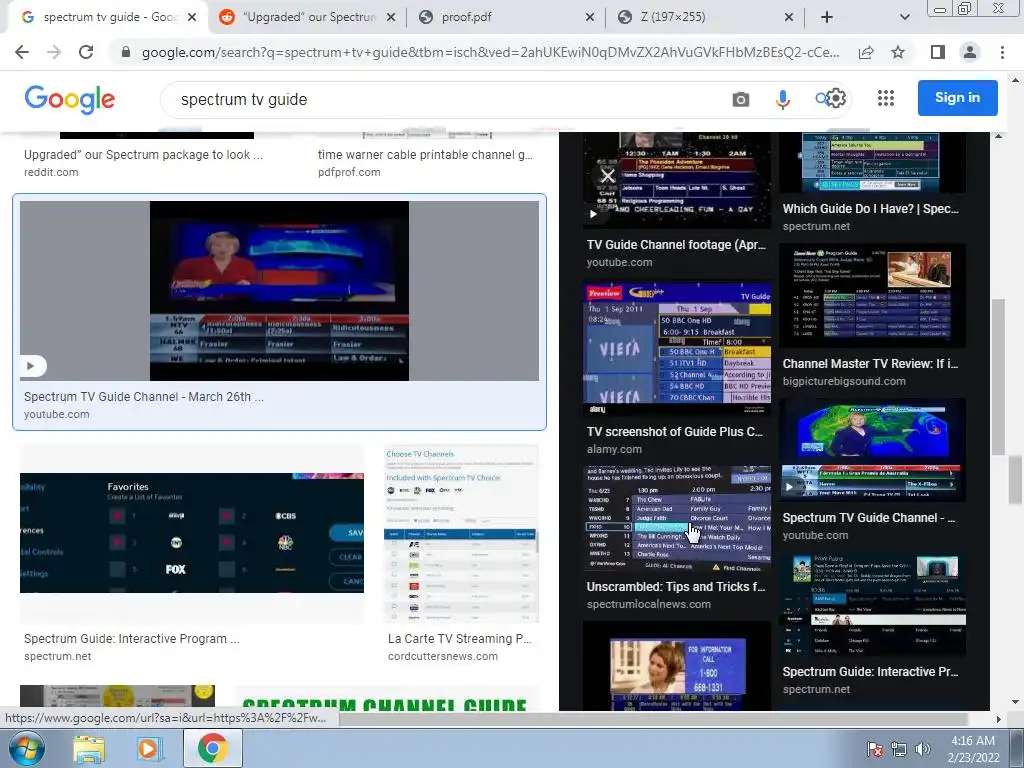Go back to the previous page
The height and width of the screenshot is (768, 1024).
click(22, 52)
